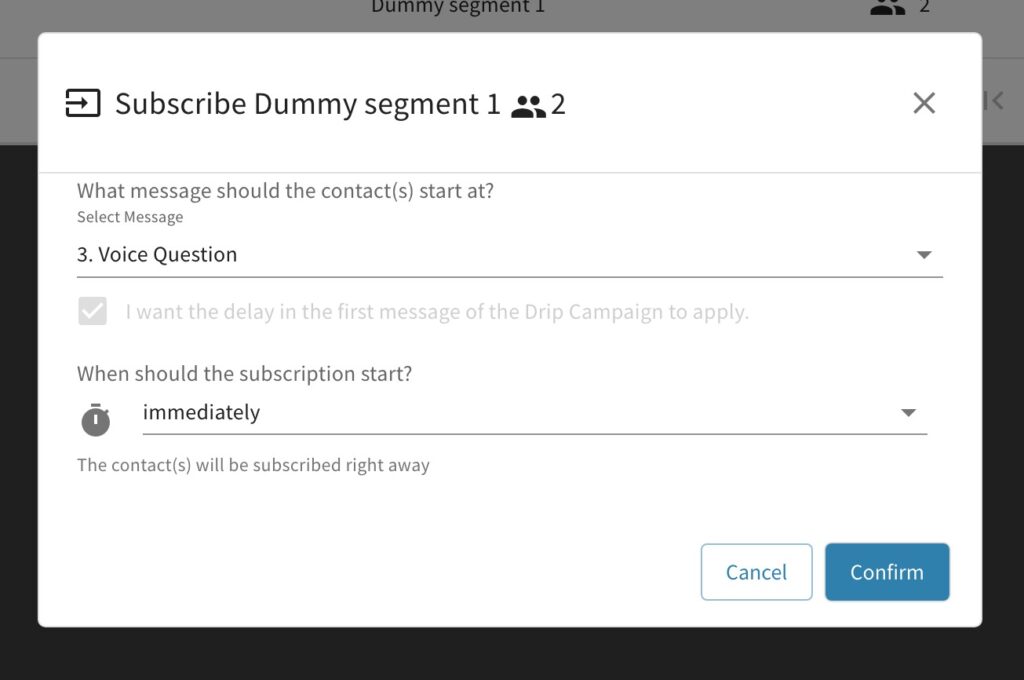
Task: Open the 'immediately' start time dropdown
Action: click(x=520, y=413)
